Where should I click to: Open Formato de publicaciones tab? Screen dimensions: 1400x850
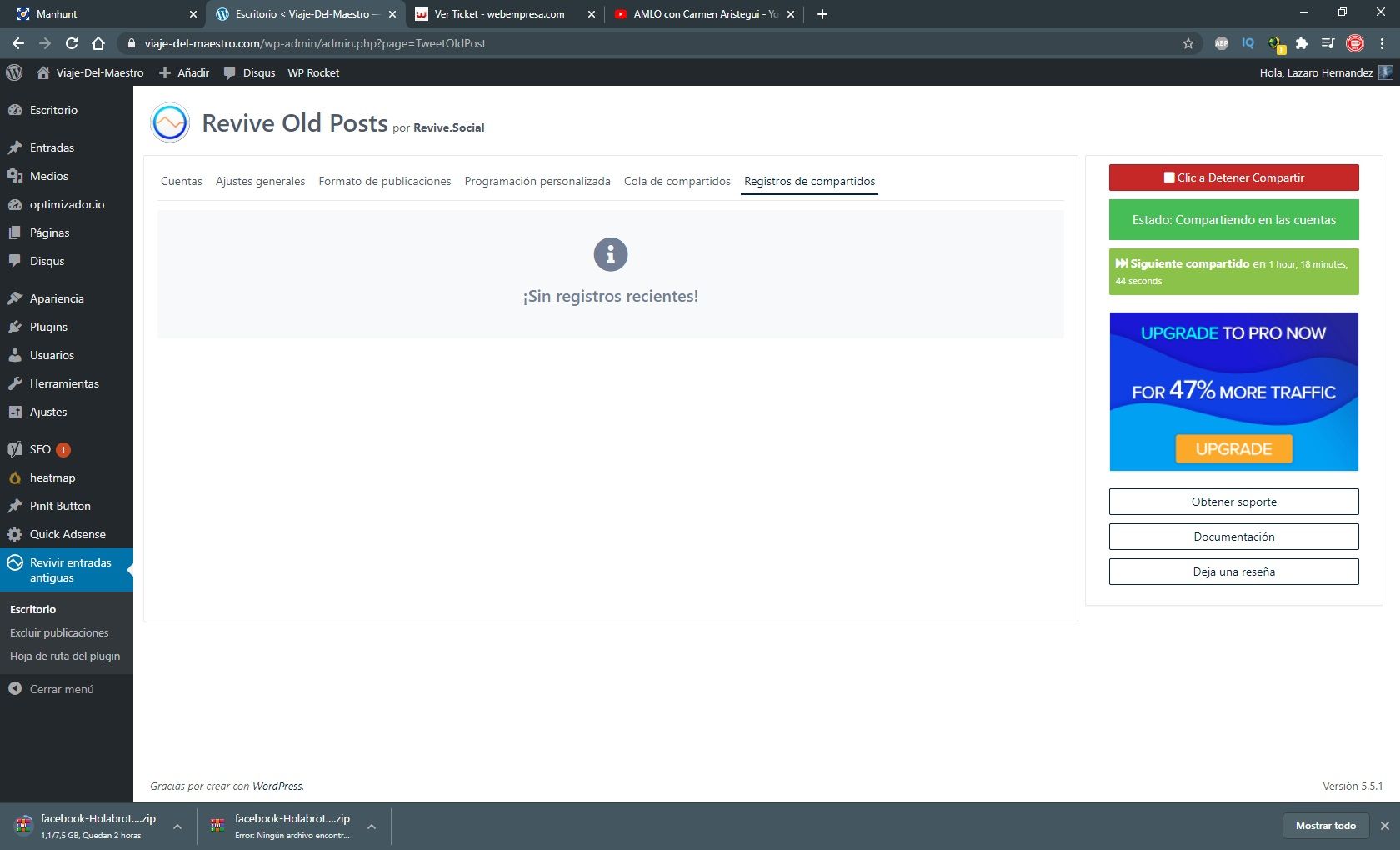click(385, 181)
